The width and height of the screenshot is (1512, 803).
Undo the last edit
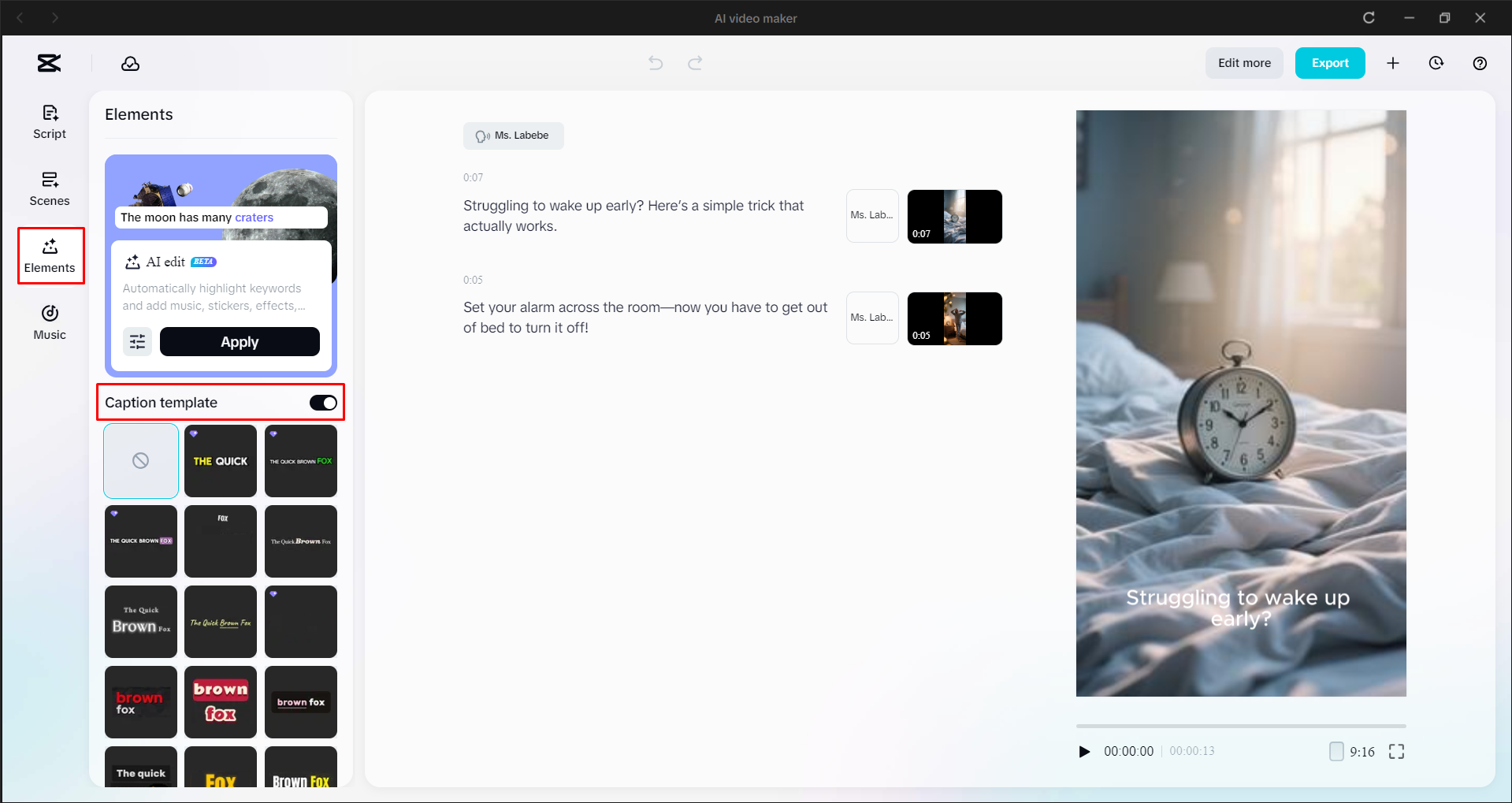(x=655, y=63)
